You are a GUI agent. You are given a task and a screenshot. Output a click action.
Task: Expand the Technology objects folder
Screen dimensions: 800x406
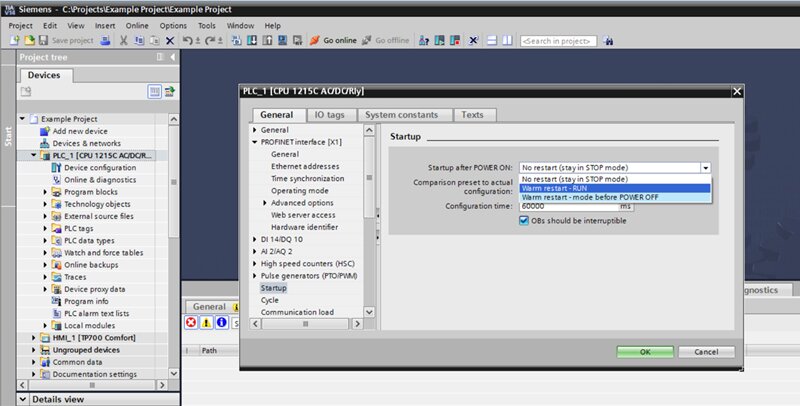click(x=45, y=204)
